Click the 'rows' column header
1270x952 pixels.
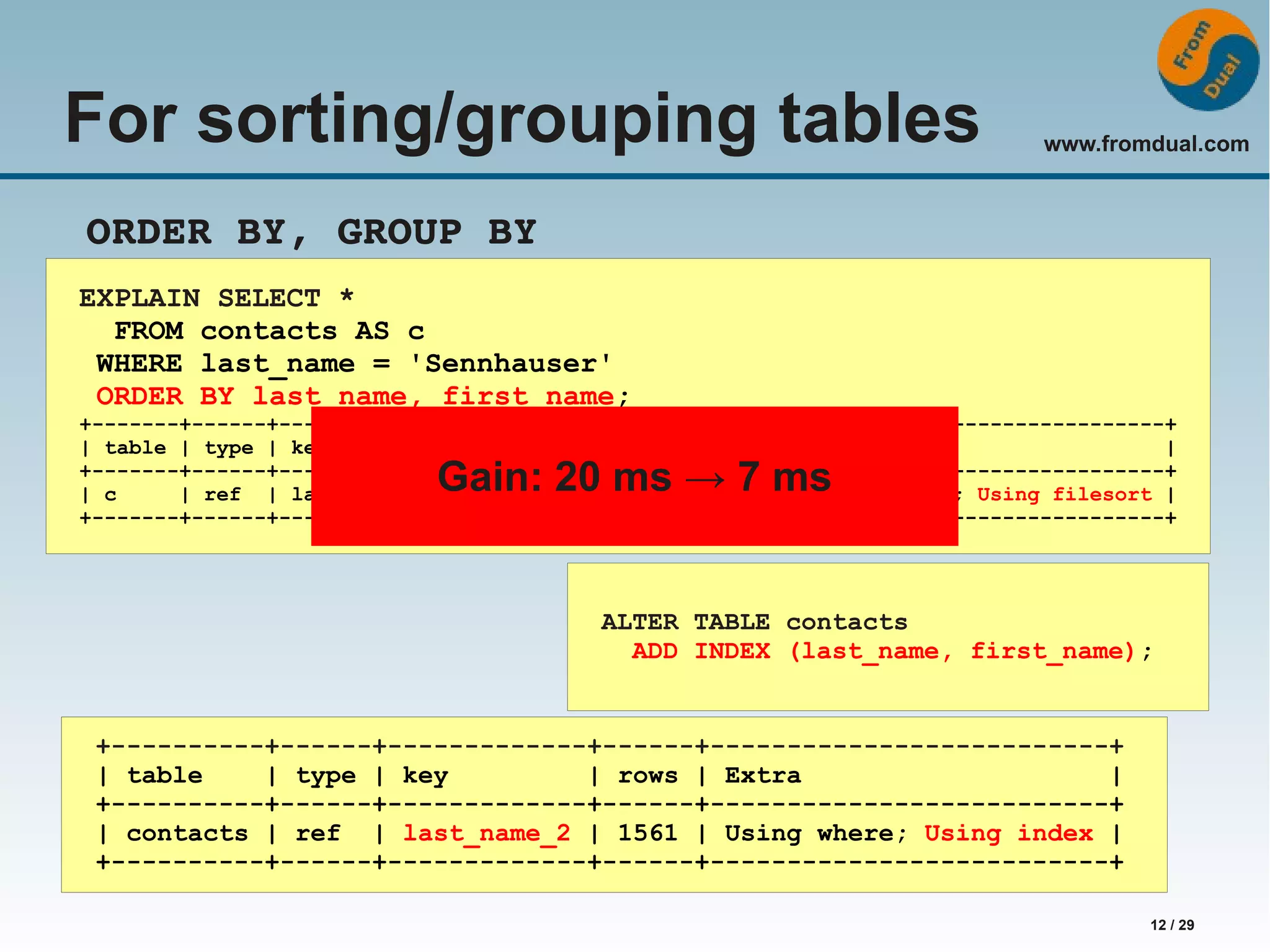648,776
